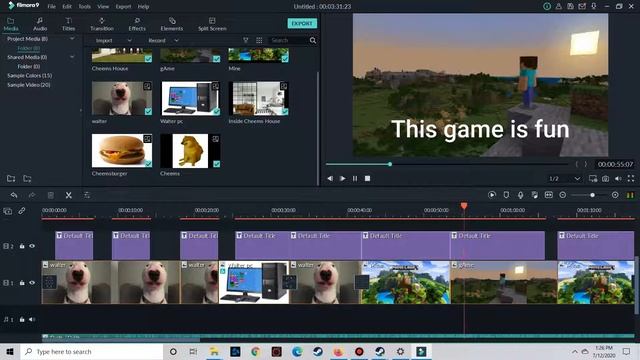640x360 pixels.
Task: Open the message envelope icon
Action: point(582,6)
